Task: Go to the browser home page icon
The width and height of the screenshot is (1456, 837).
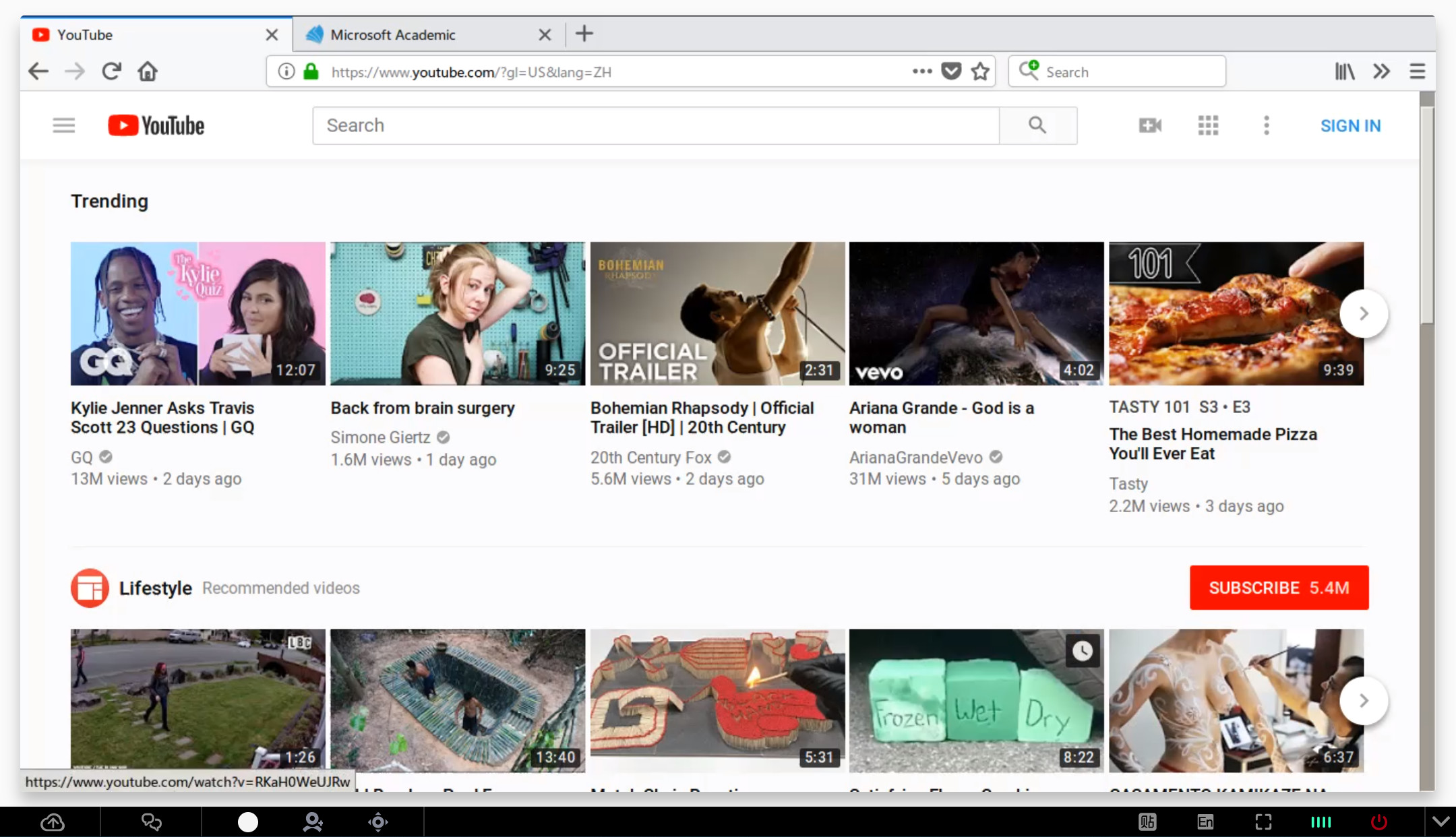Action: click(148, 71)
